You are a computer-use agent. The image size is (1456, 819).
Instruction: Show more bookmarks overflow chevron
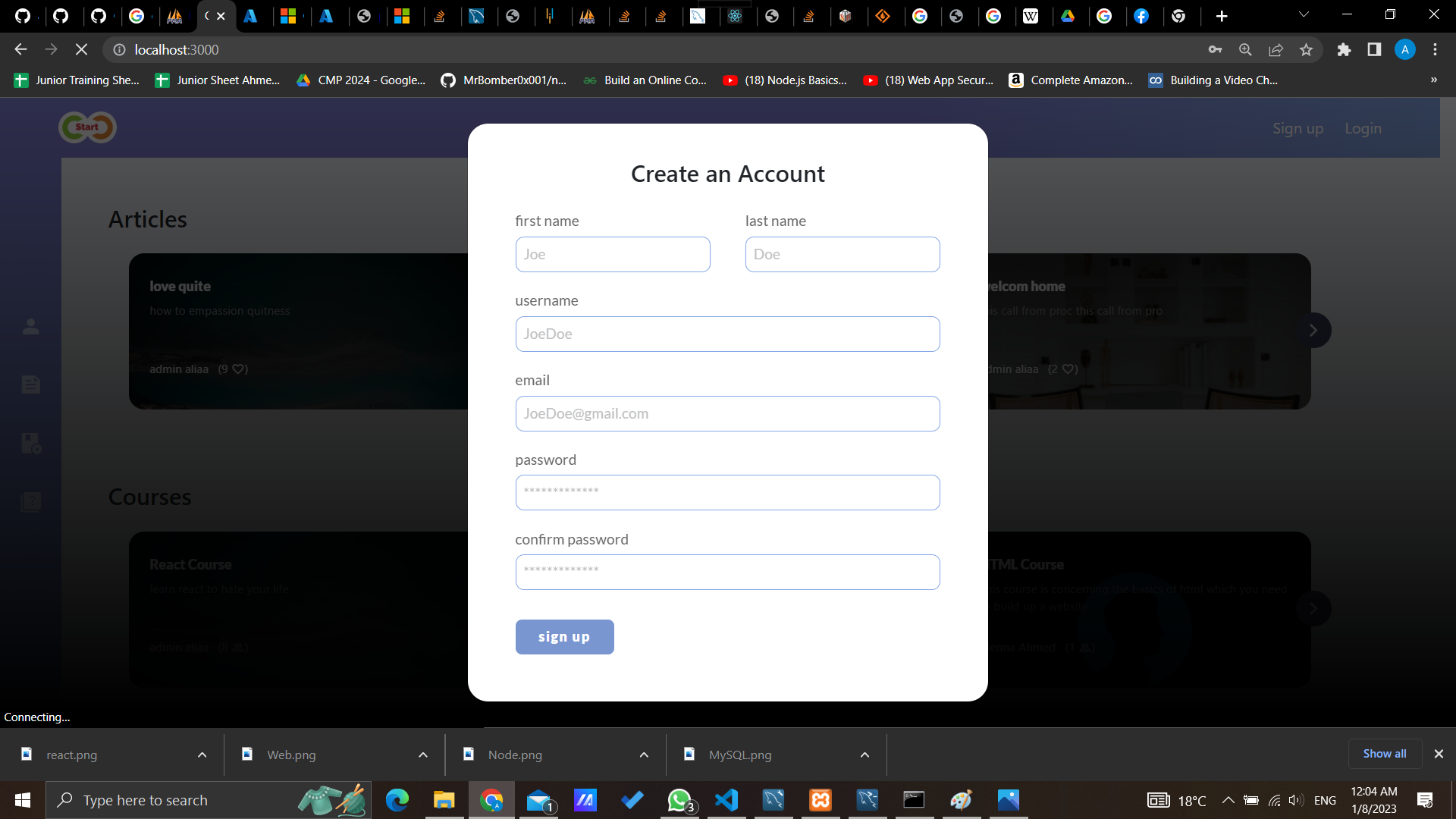click(1433, 80)
